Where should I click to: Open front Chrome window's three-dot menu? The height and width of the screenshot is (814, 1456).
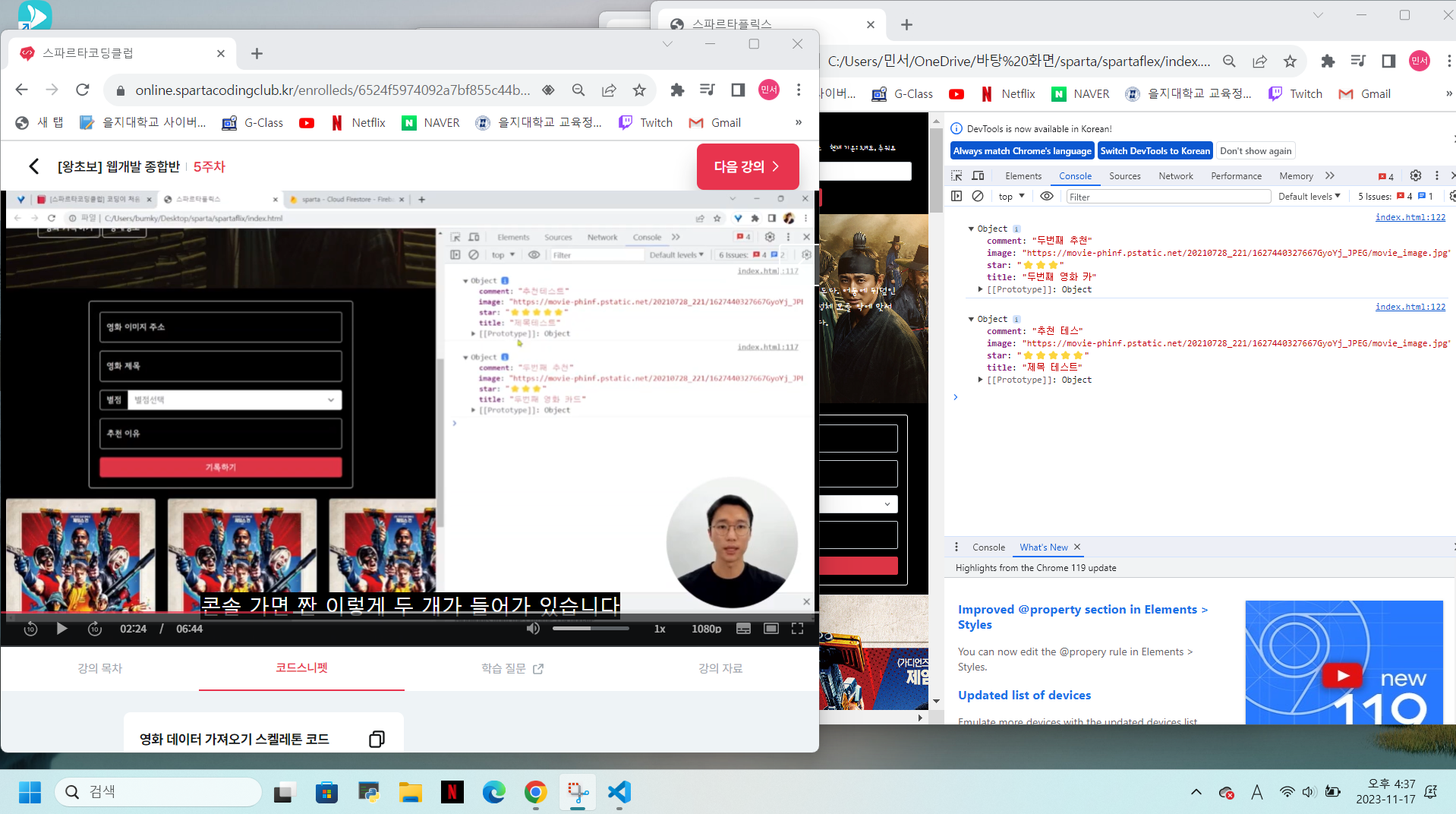799,90
